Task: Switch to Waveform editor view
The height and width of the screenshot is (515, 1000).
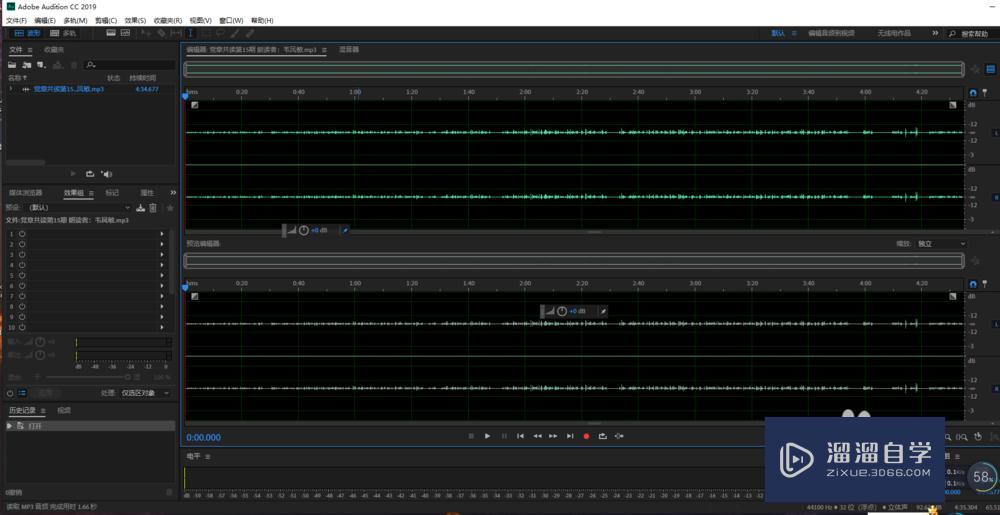Action: (27, 33)
